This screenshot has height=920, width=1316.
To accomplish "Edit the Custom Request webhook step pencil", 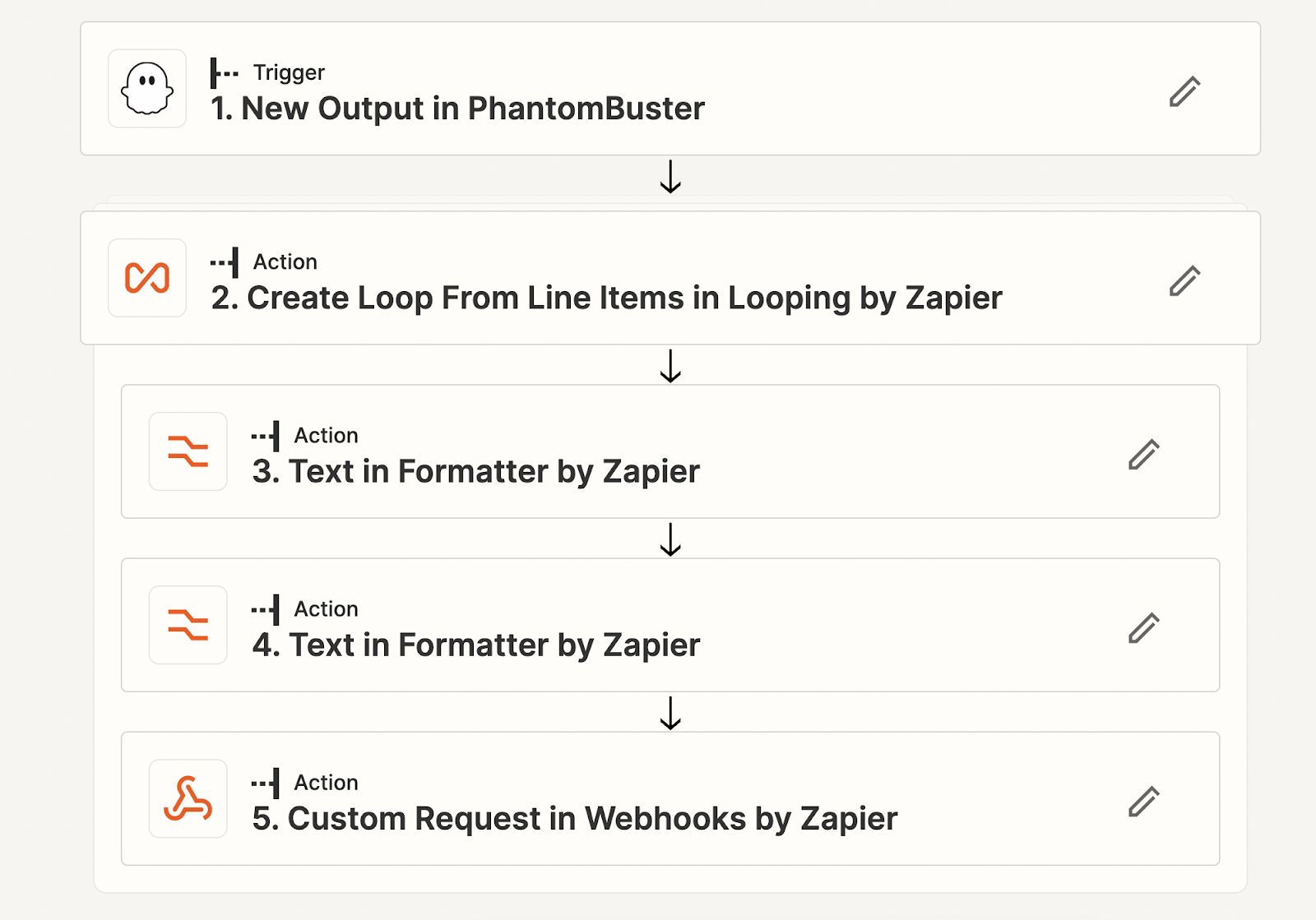I will (1143, 801).
